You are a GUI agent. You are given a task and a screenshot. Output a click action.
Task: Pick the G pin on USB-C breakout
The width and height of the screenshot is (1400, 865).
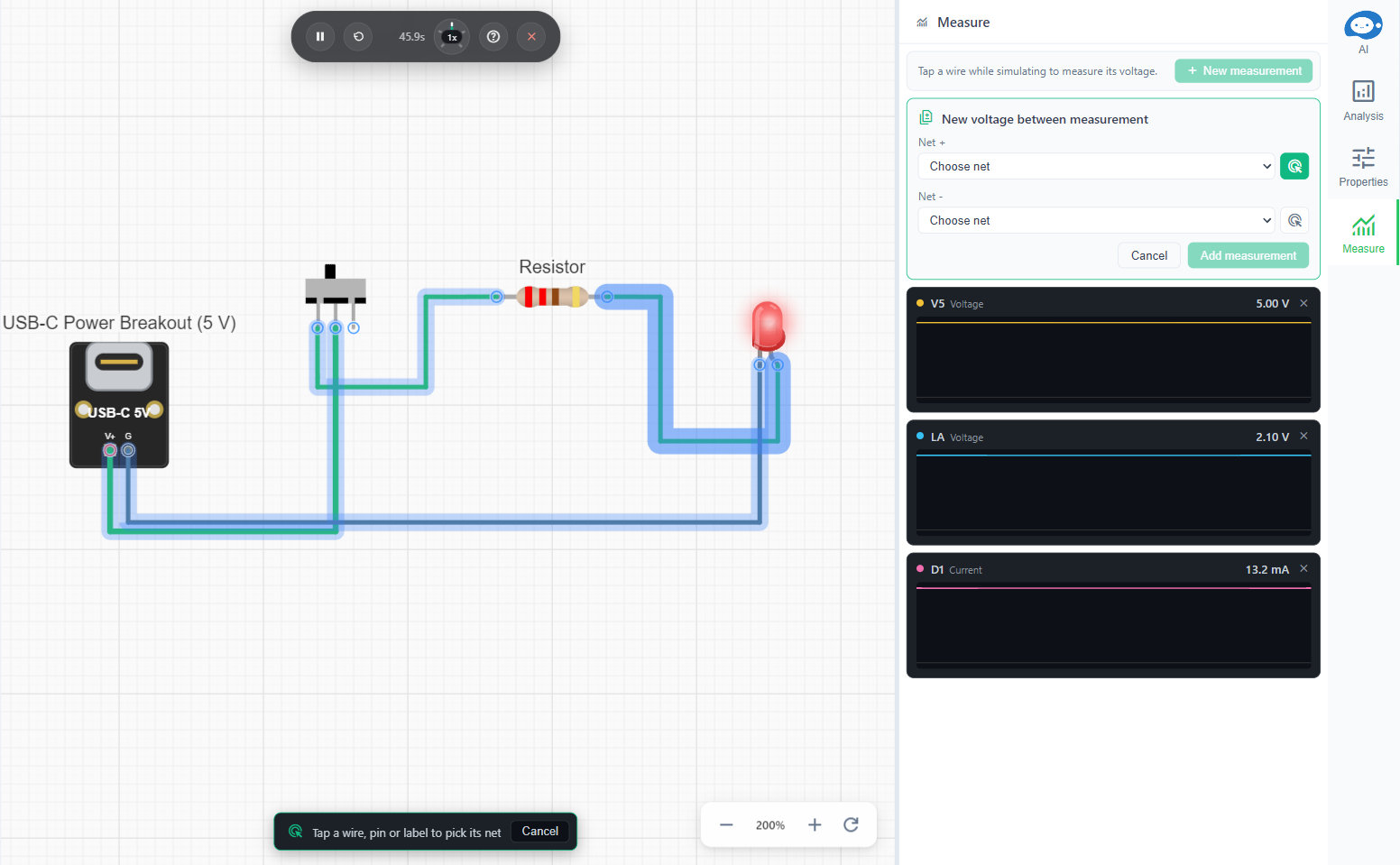128,450
